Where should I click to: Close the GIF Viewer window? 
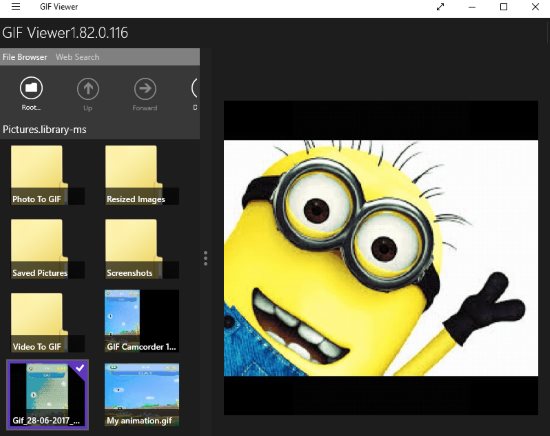coord(535,7)
